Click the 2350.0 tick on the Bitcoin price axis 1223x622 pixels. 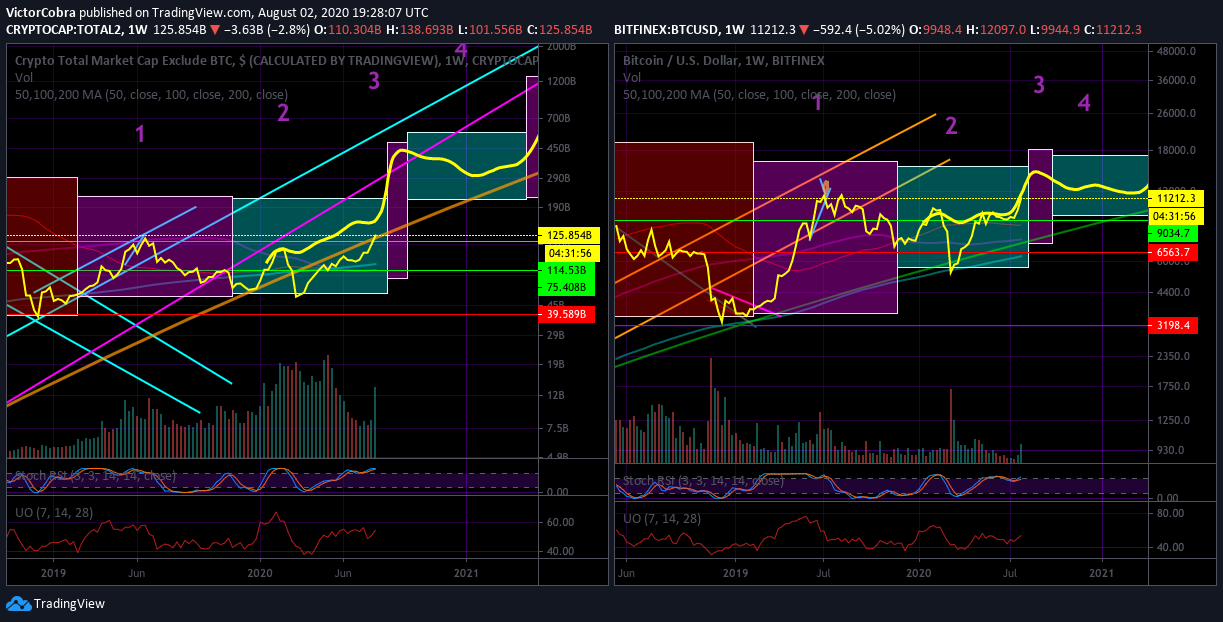(x=1172, y=355)
